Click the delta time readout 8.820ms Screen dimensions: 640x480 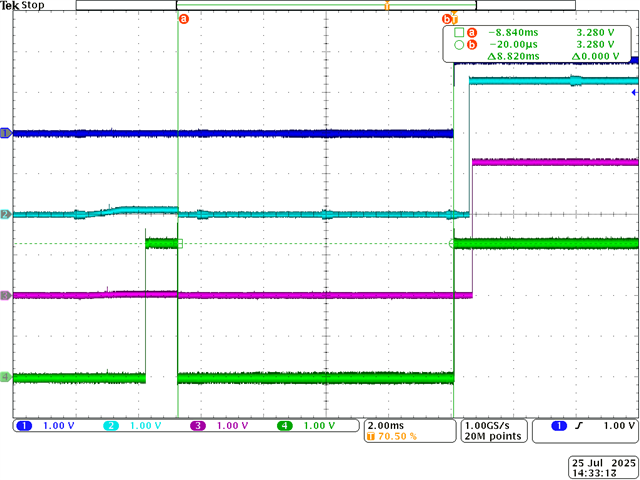click(513, 56)
